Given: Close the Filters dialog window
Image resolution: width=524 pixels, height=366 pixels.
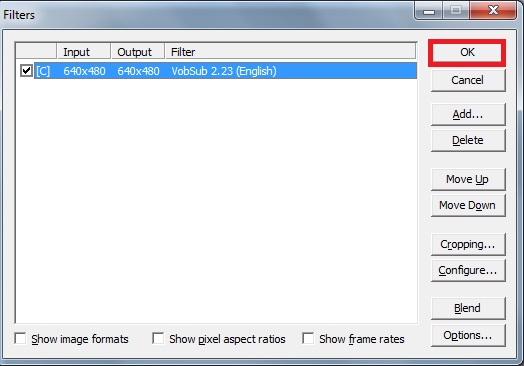Looking at the screenshot, I should (x=493, y=10).
